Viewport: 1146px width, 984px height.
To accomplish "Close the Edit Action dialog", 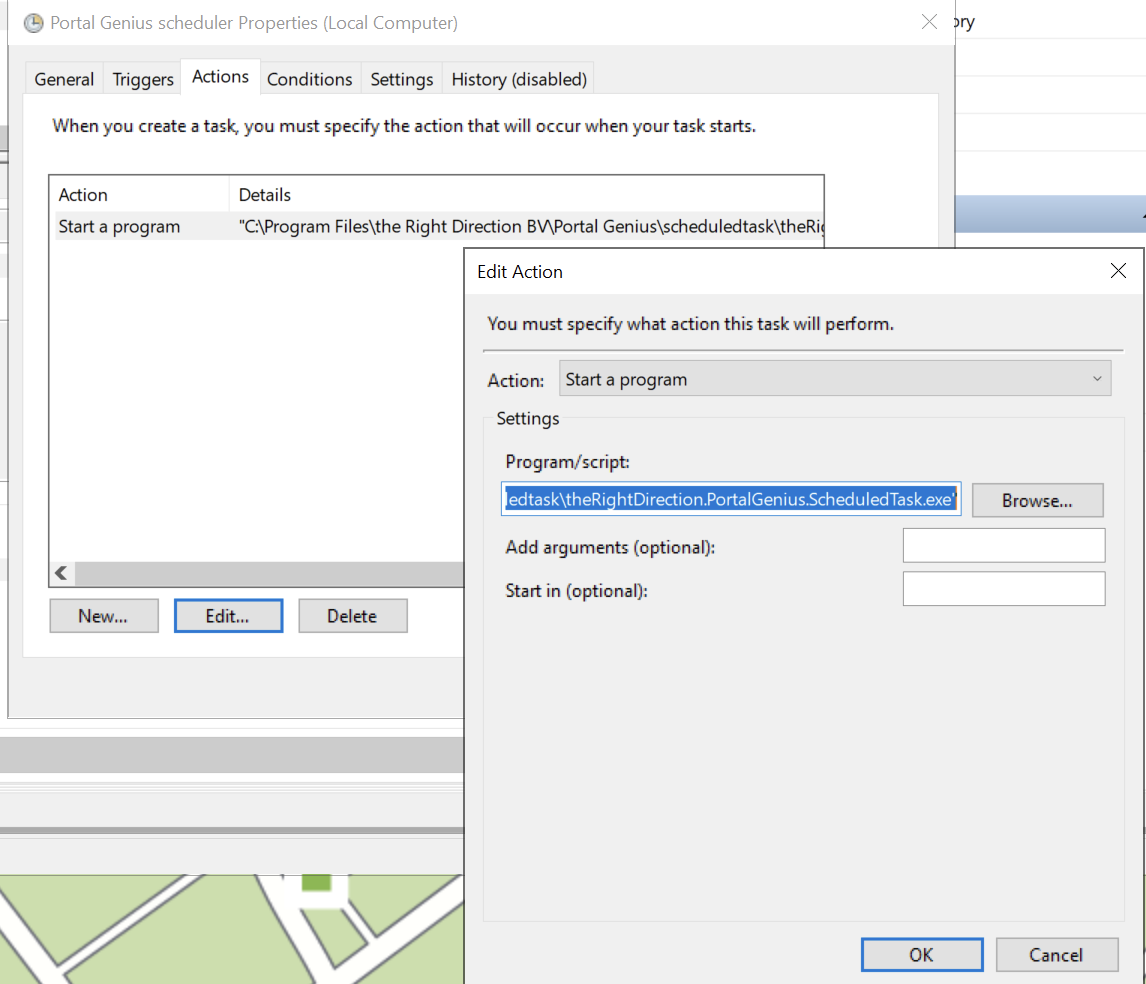I will click(x=1117, y=271).
